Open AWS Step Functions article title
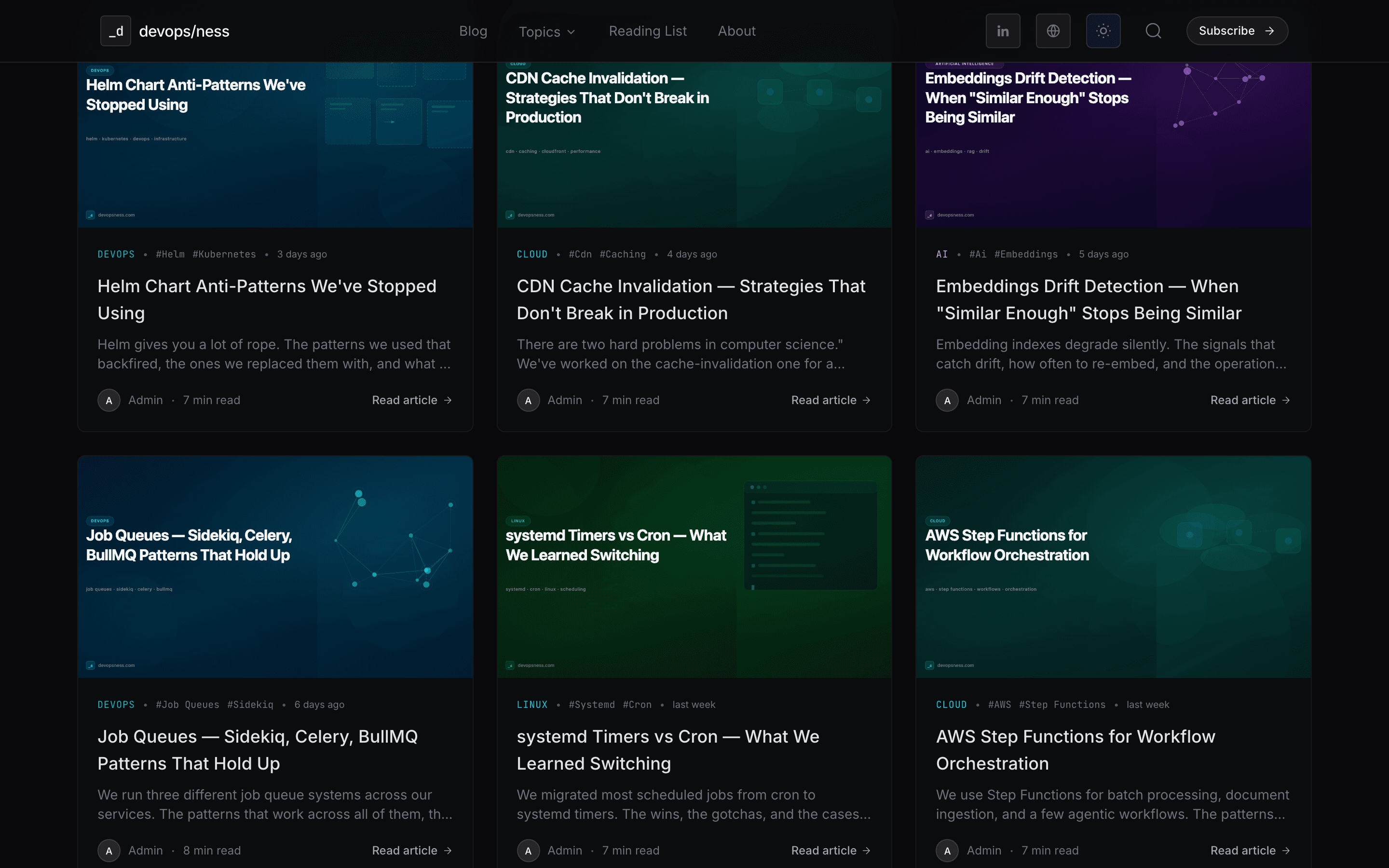The image size is (1389, 868). 1076,750
